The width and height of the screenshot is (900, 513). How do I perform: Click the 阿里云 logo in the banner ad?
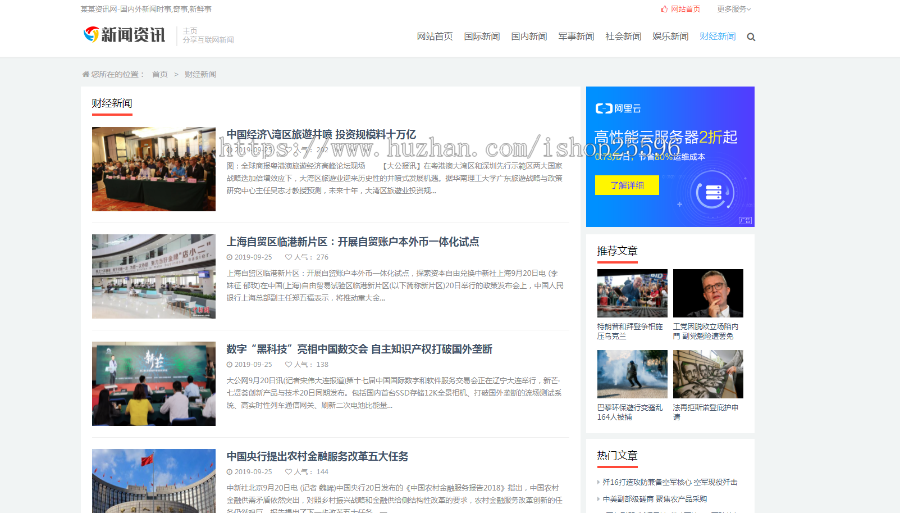tap(618, 108)
